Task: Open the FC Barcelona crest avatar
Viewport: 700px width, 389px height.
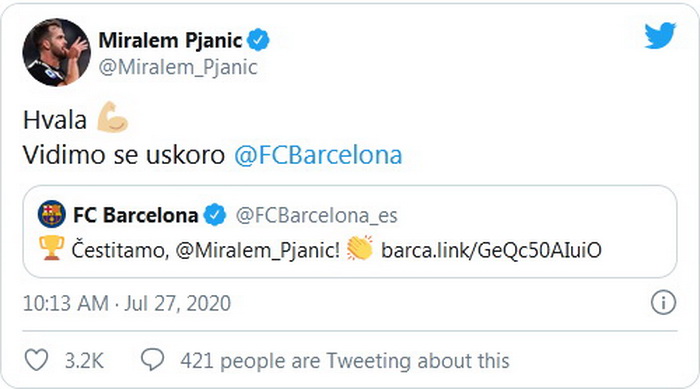Action: click(x=52, y=214)
